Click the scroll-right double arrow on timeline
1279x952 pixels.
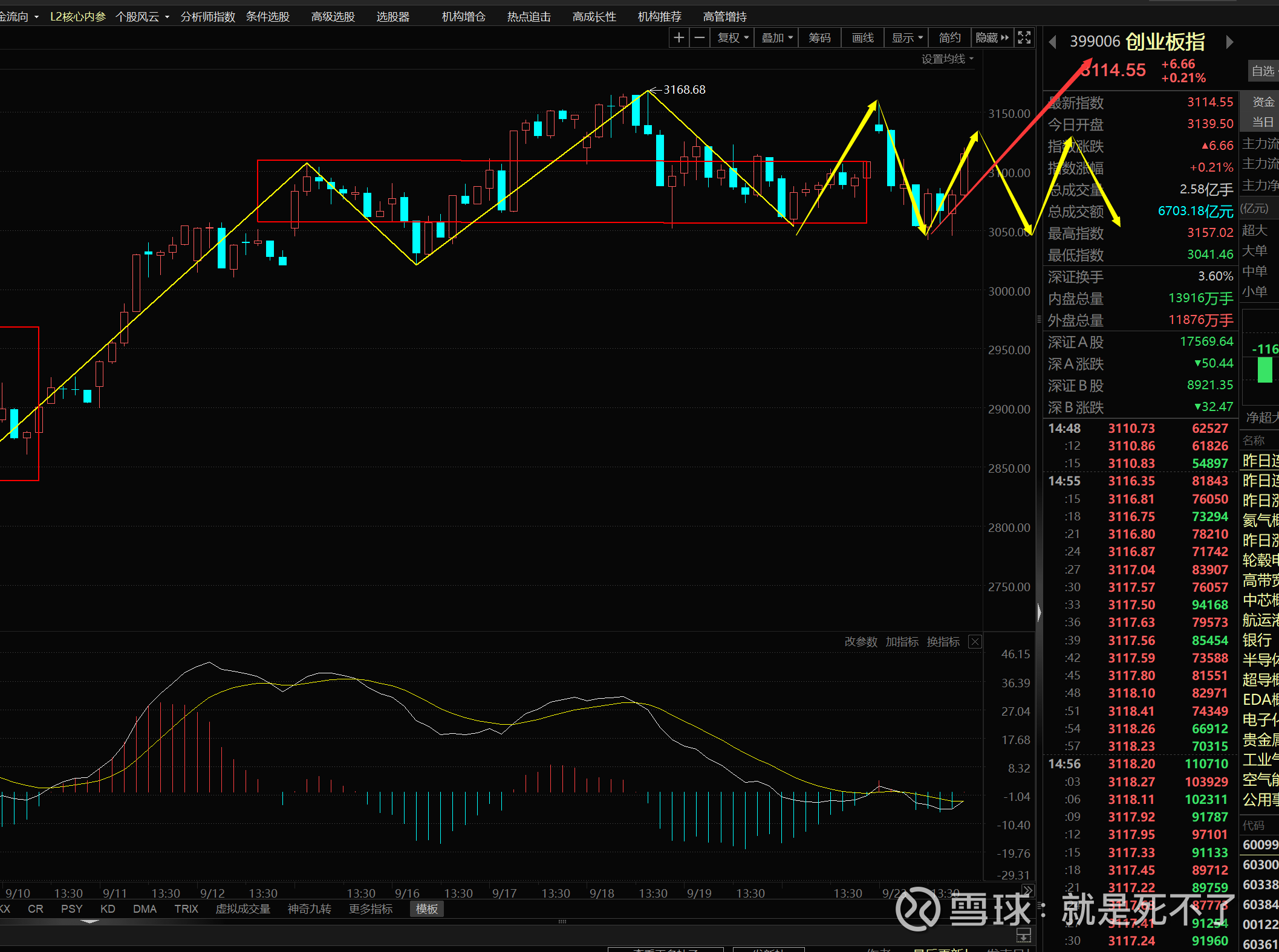[x=1027, y=890]
